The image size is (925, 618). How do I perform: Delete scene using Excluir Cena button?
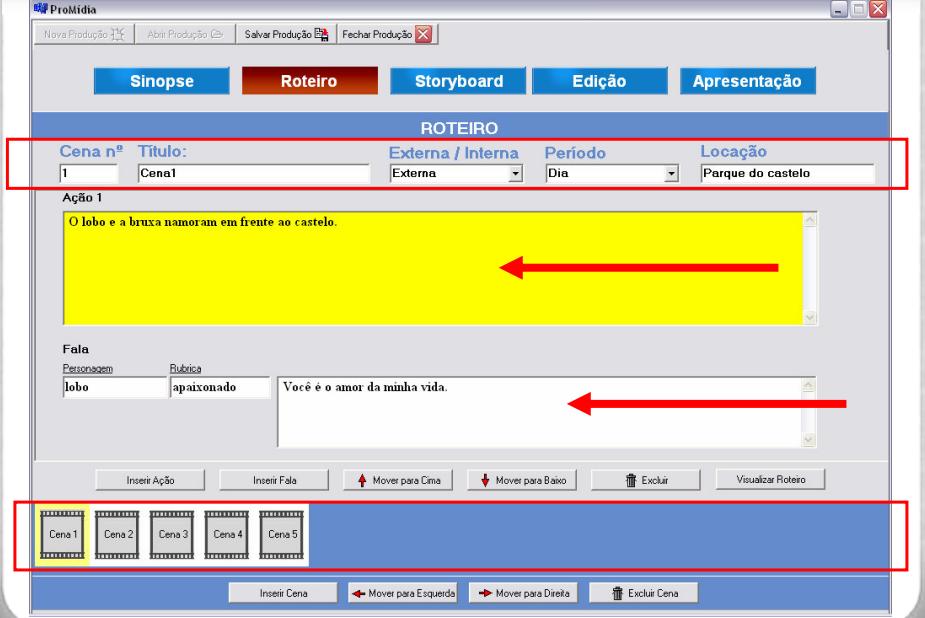[643, 593]
